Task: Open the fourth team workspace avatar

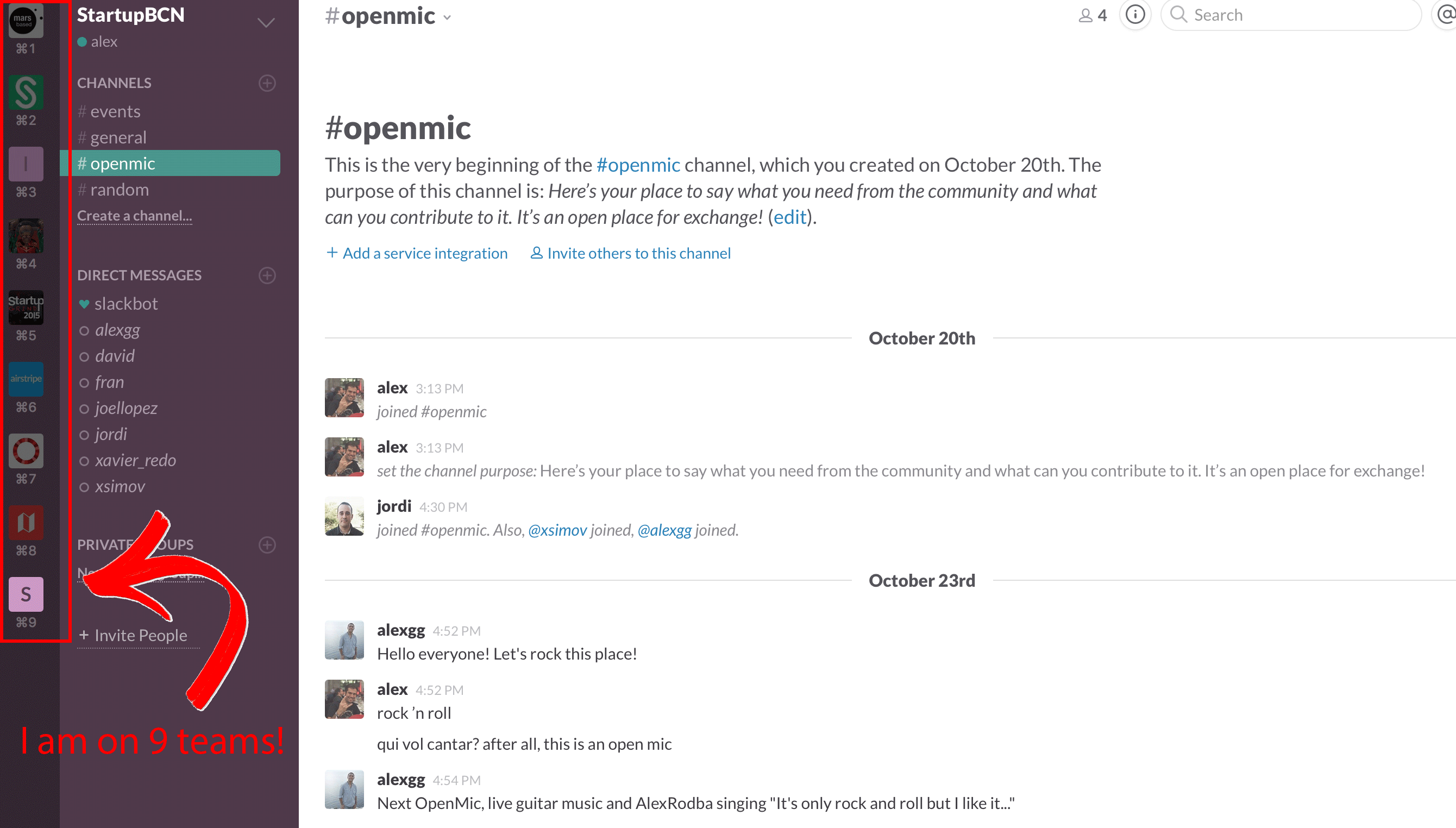Action: (x=25, y=235)
